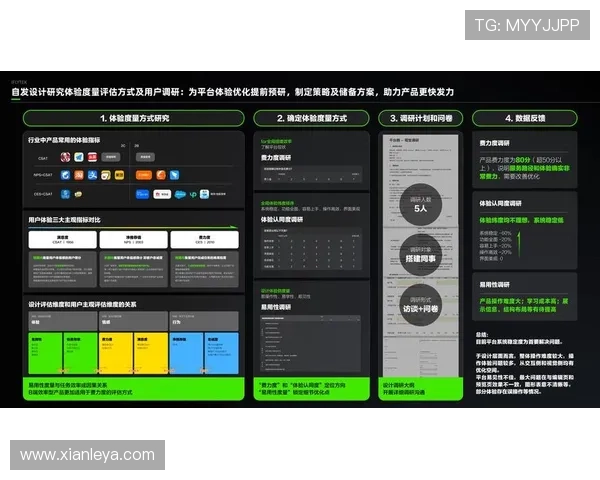
Task: Click the red spiral app icon in CSAT row
Action: 65,157
